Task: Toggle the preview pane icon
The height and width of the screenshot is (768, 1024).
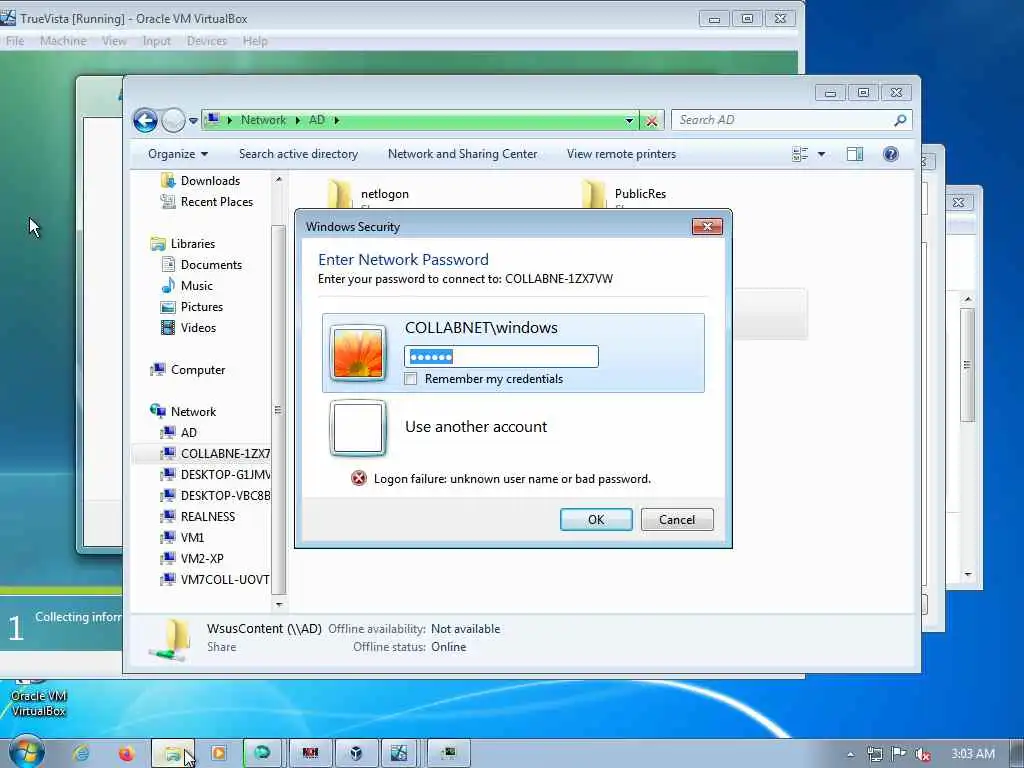Action: (x=855, y=154)
